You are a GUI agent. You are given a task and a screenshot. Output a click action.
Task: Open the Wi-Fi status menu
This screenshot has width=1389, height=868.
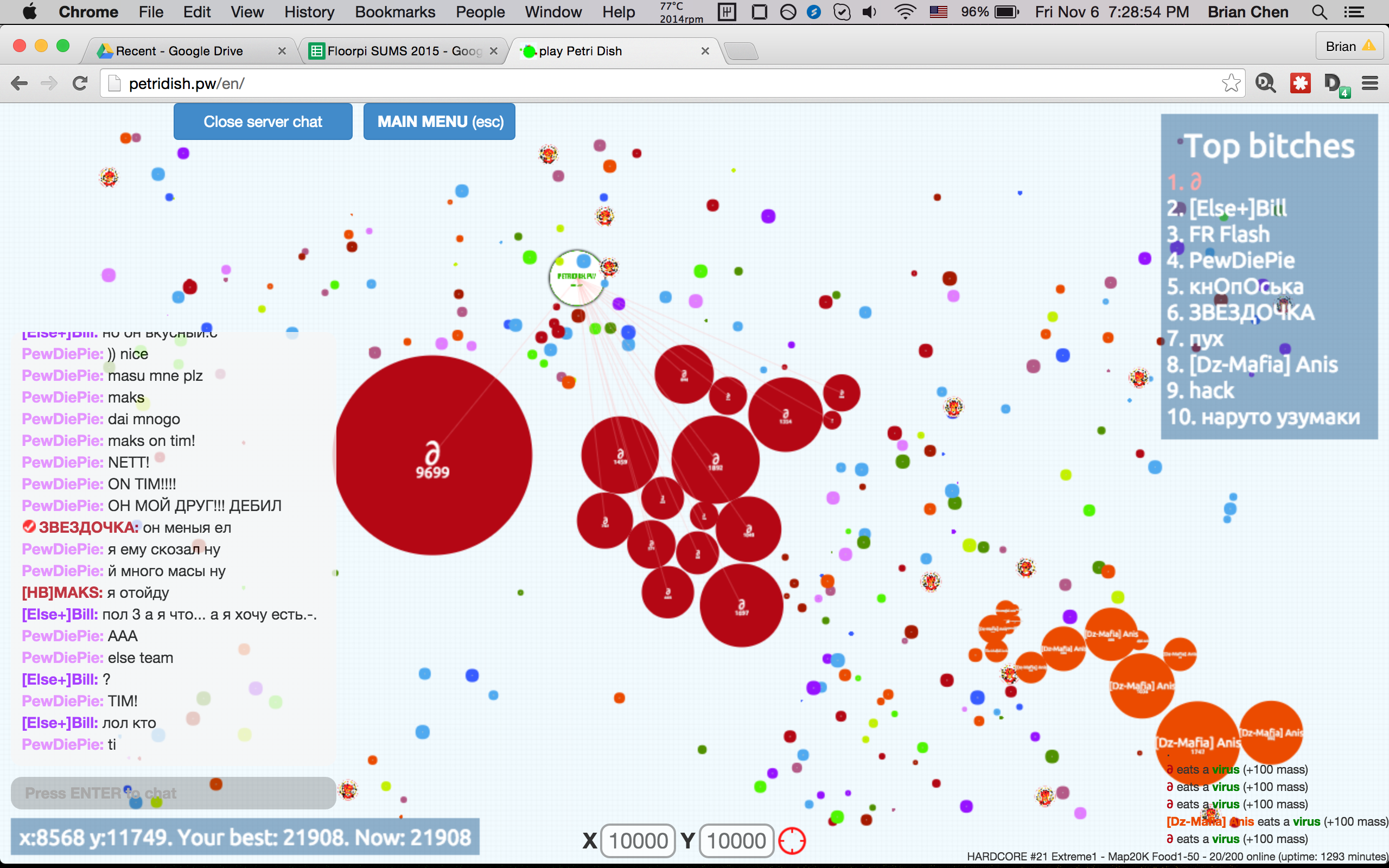904,12
